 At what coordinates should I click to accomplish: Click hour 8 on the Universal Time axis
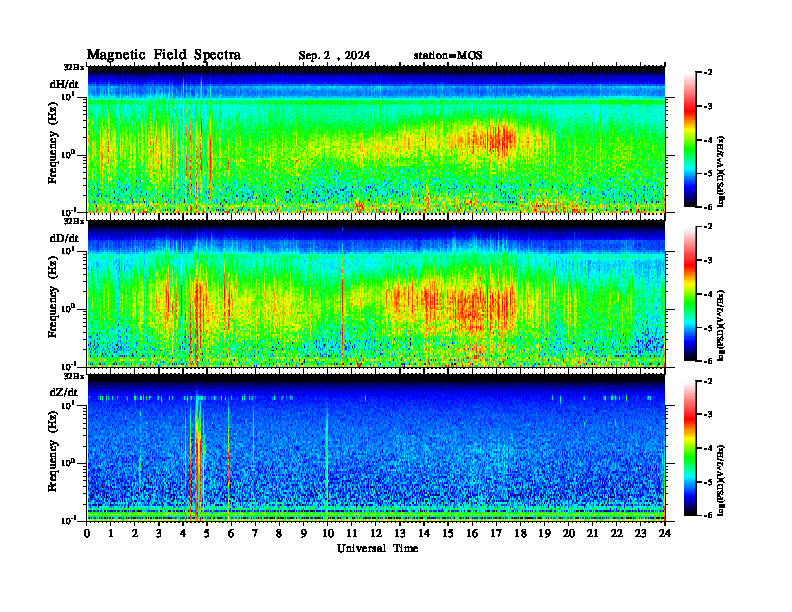coord(279,534)
